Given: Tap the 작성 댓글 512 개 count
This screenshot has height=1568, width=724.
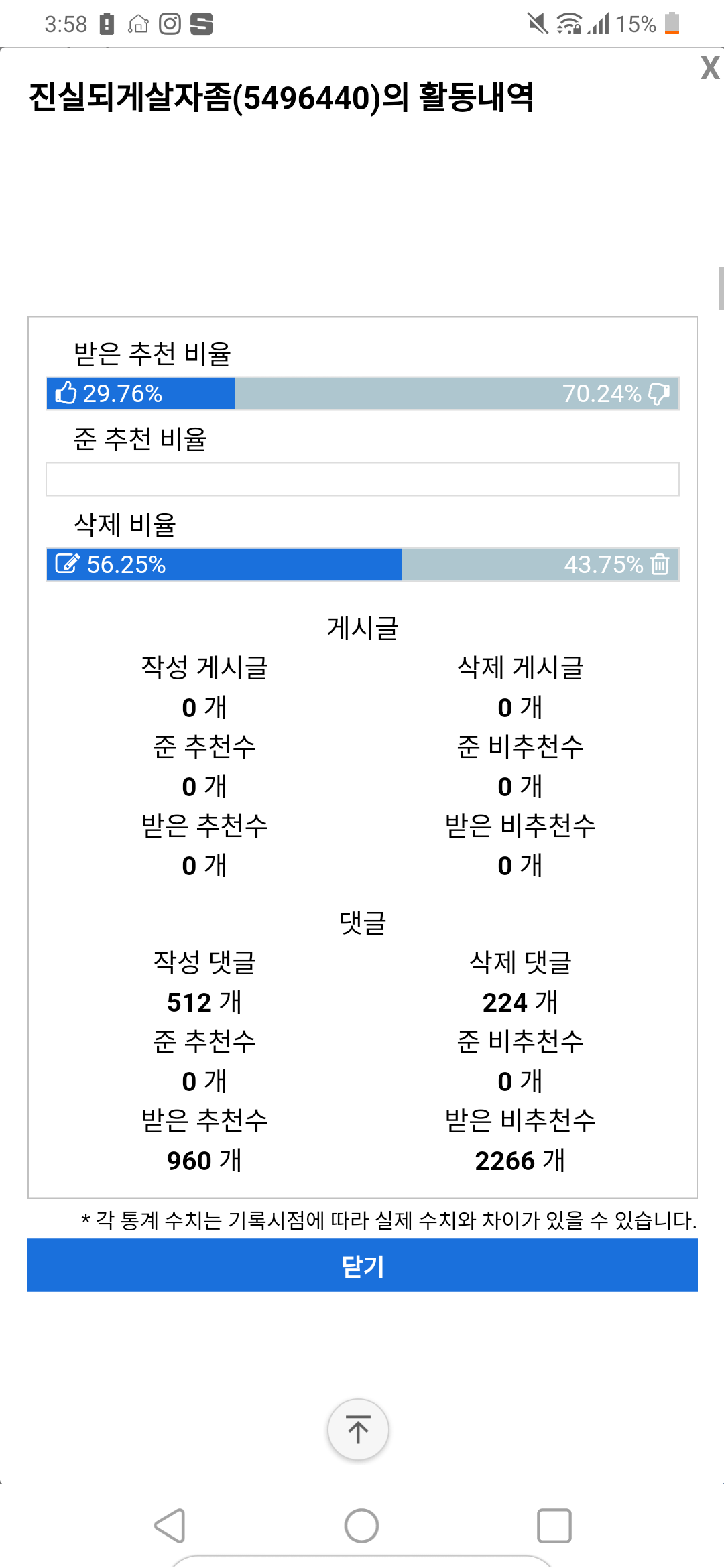Looking at the screenshot, I should 204,1002.
